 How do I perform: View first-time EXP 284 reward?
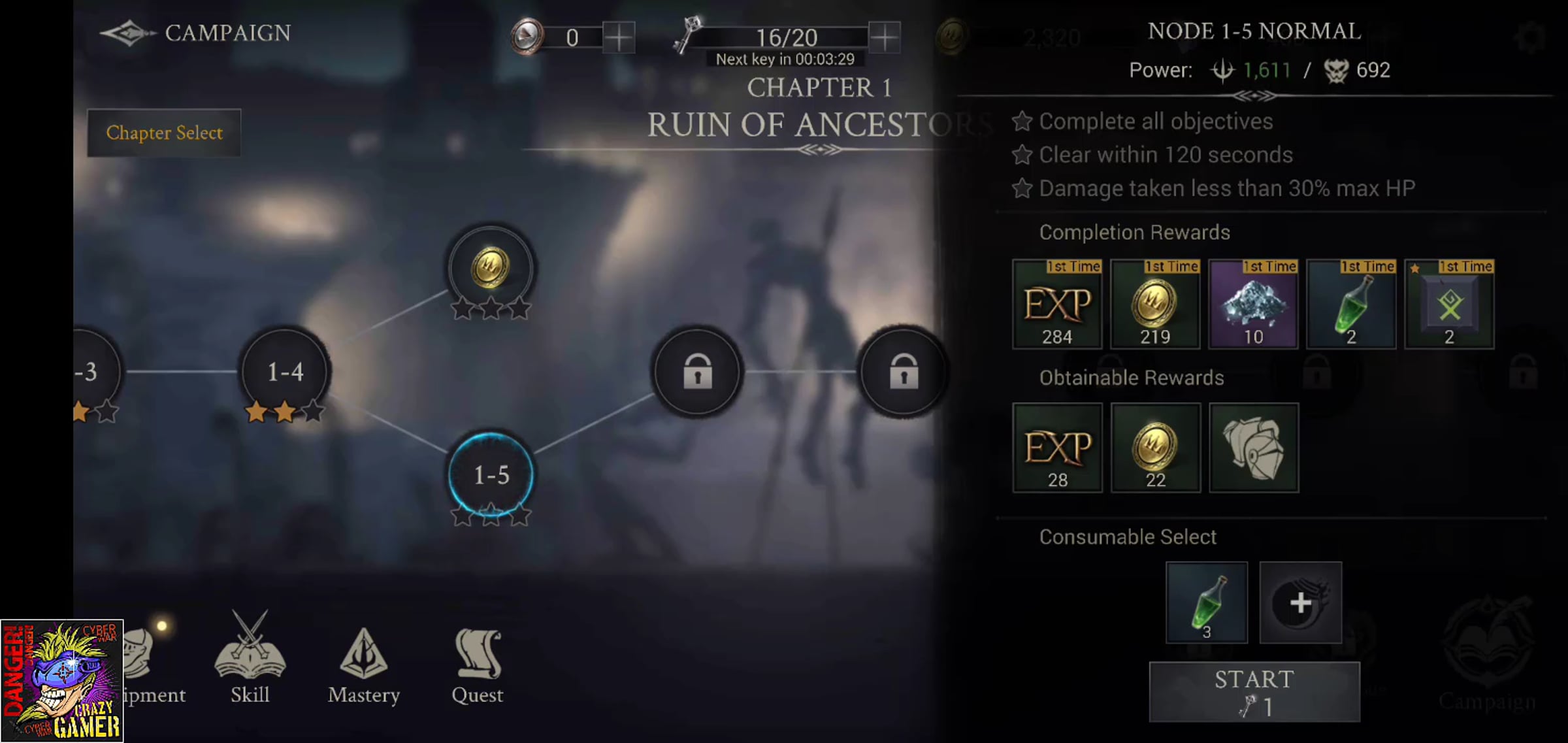1057,304
